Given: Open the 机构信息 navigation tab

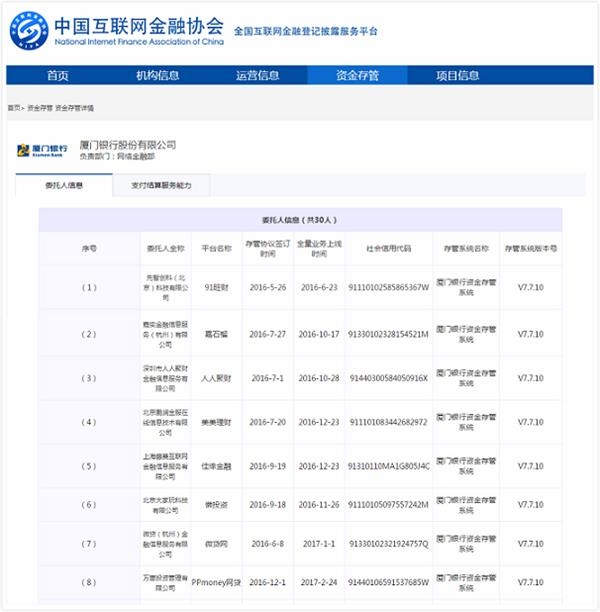Looking at the screenshot, I should pyautogui.click(x=158, y=75).
